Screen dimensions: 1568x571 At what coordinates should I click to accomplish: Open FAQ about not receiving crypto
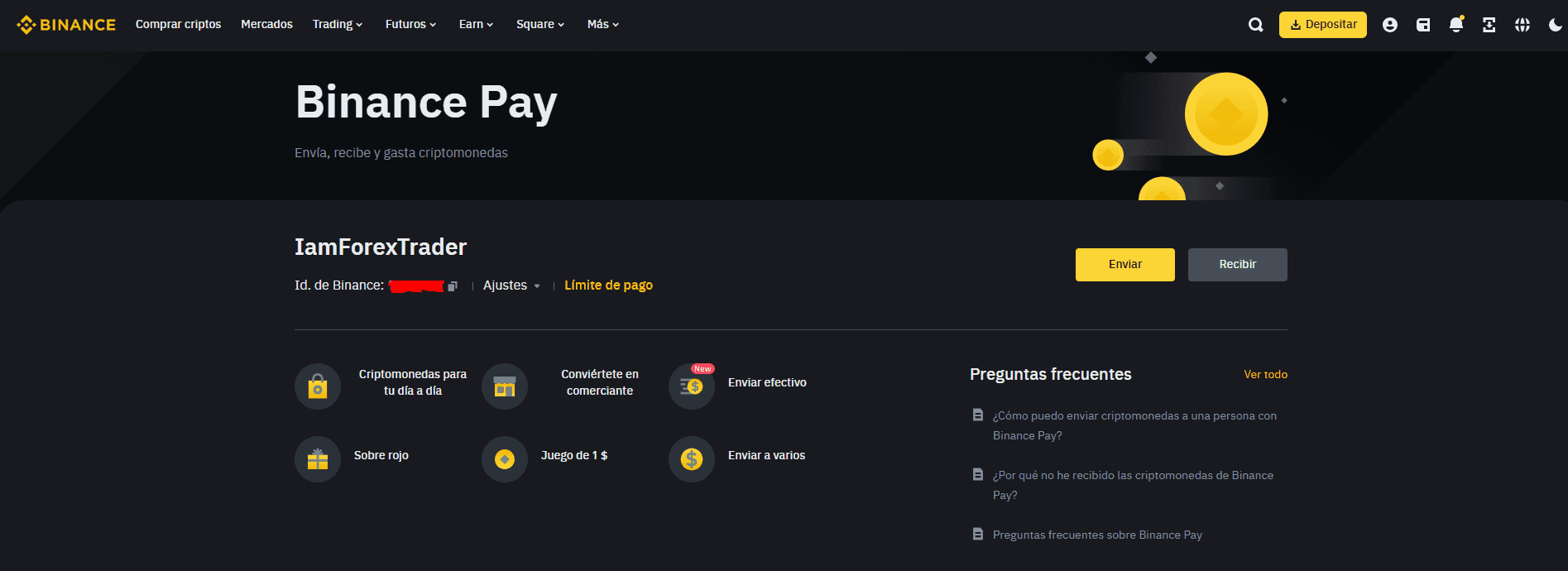[1133, 485]
